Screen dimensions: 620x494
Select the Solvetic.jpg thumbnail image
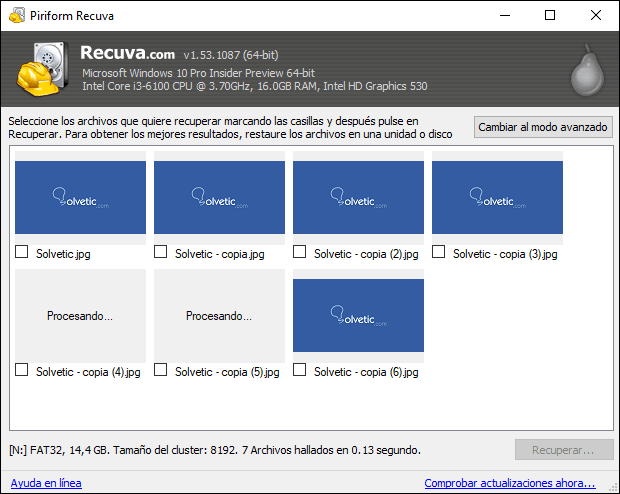(x=80, y=197)
